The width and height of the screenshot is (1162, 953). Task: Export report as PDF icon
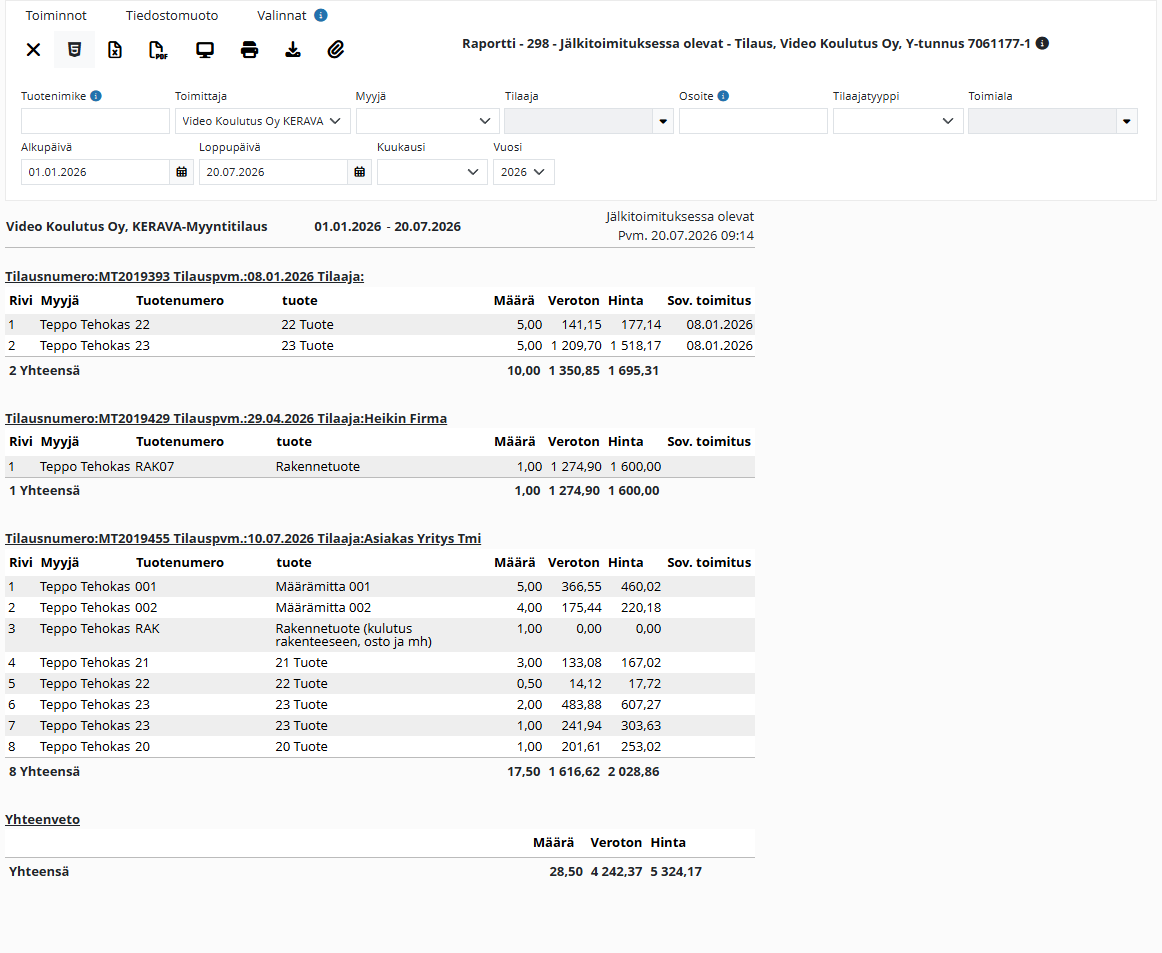click(158, 50)
